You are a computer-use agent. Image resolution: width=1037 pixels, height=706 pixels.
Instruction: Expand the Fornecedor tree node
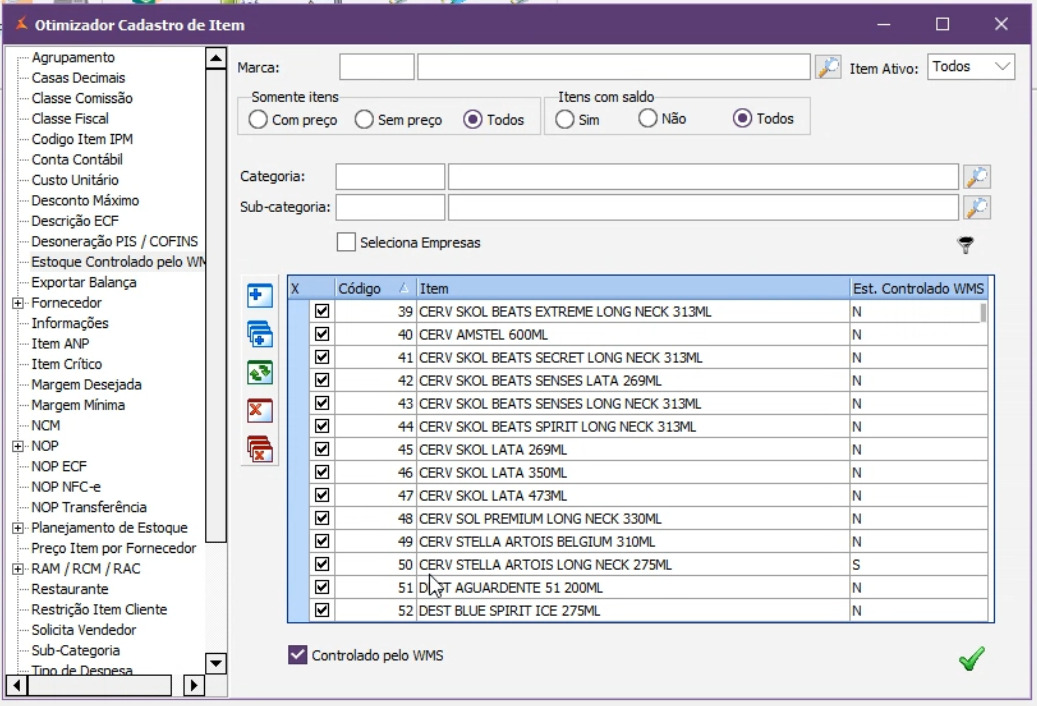click(x=18, y=303)
